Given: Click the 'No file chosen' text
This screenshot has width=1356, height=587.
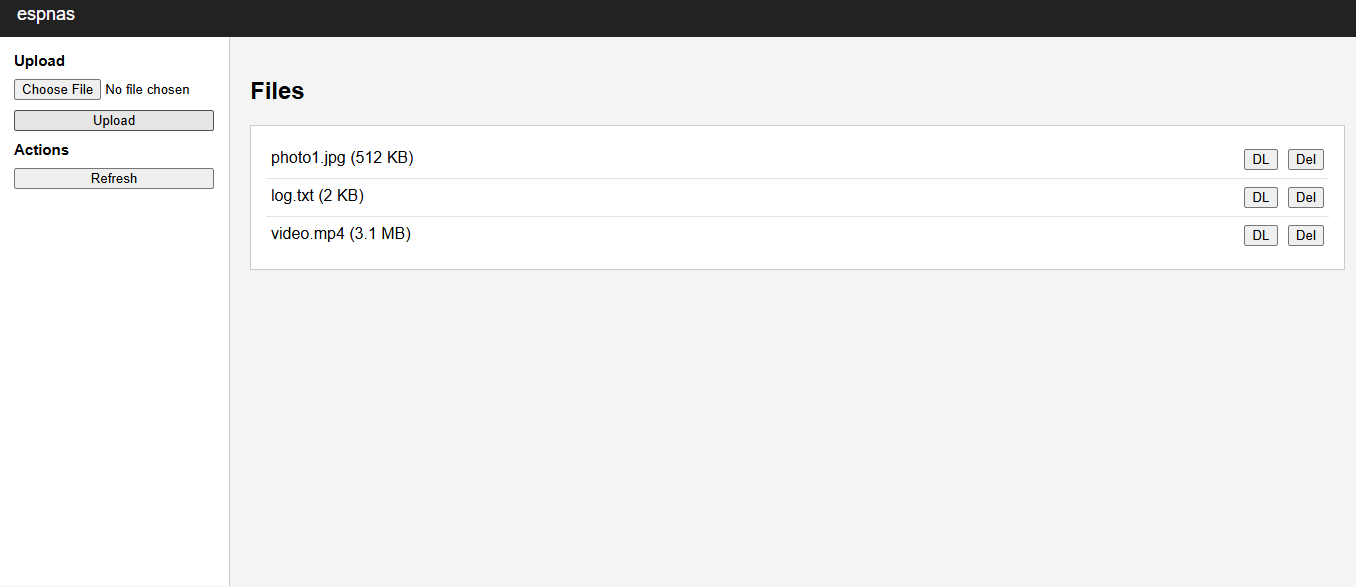Looking at the screenshot, I should 147,90.
